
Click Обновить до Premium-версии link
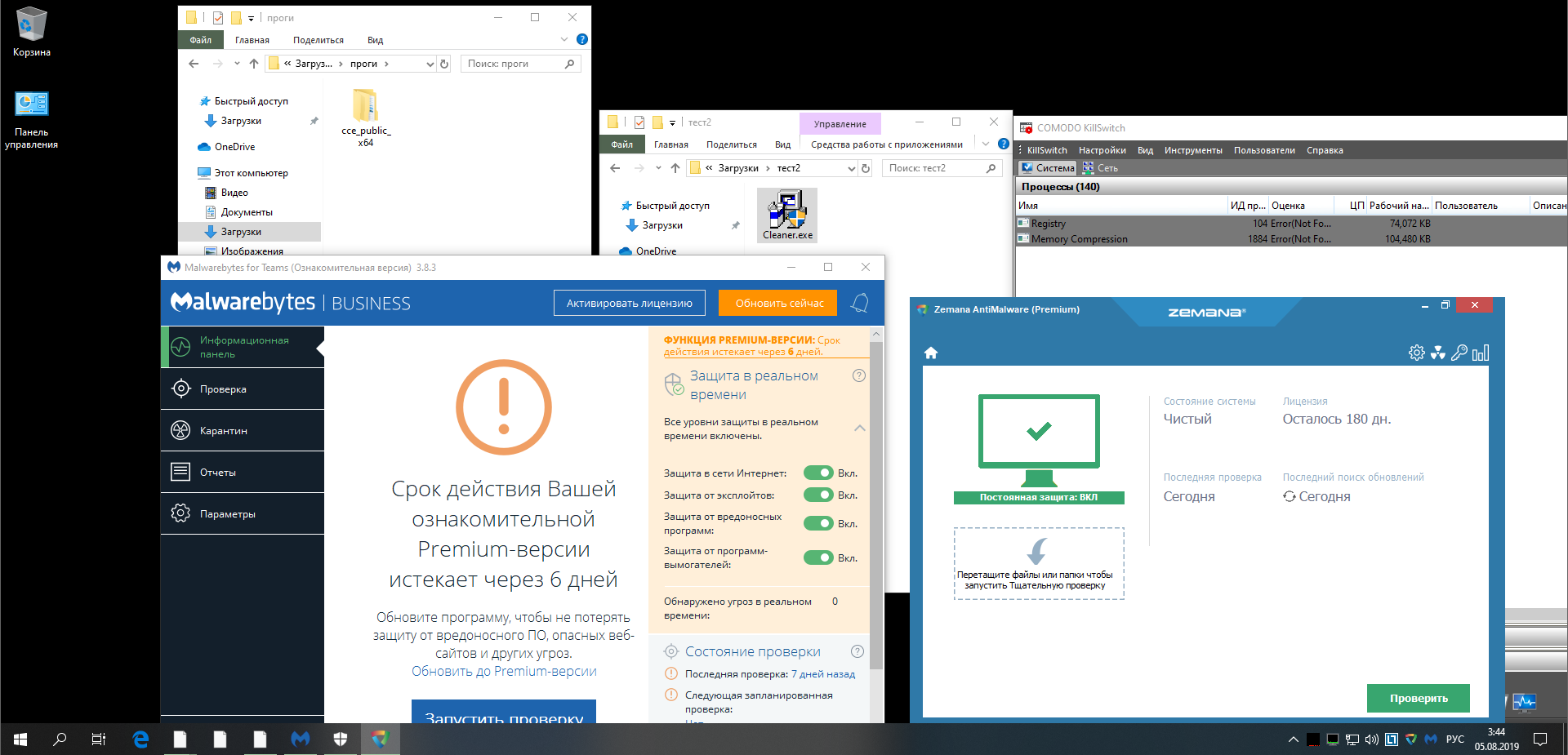click(504, 671)
